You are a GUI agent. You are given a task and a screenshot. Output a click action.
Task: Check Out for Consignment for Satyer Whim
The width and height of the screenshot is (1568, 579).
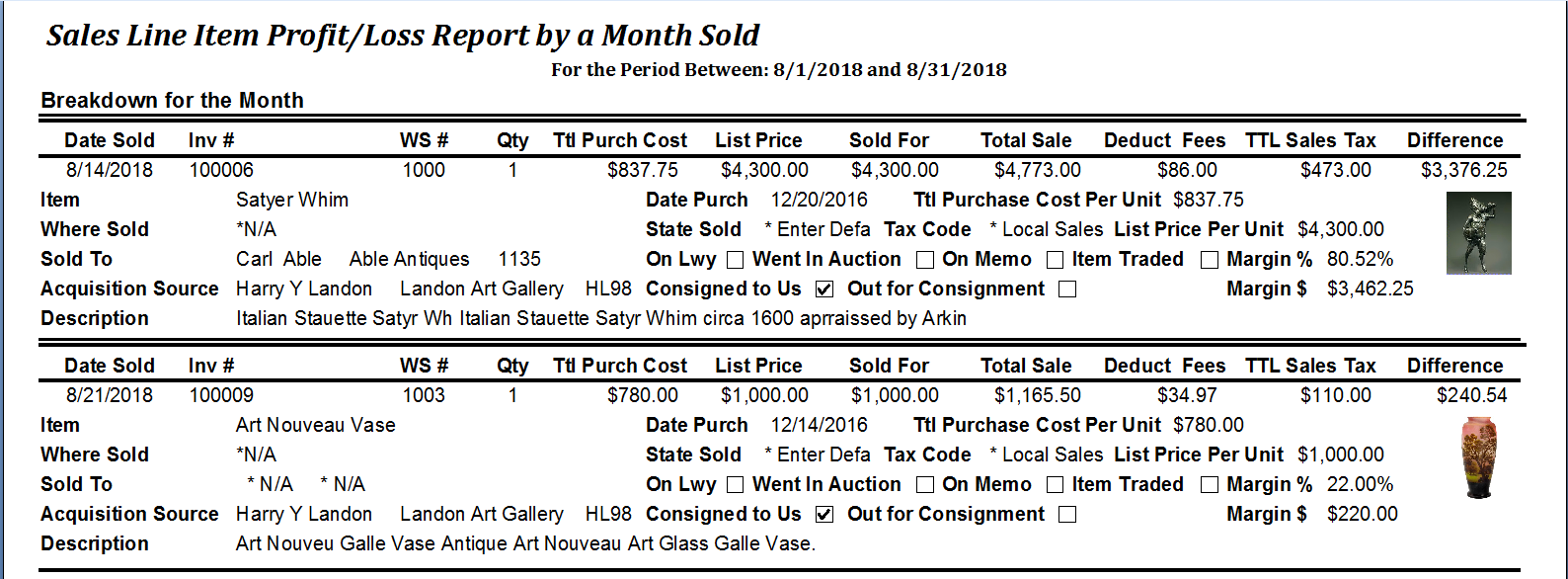[1066, 289]
